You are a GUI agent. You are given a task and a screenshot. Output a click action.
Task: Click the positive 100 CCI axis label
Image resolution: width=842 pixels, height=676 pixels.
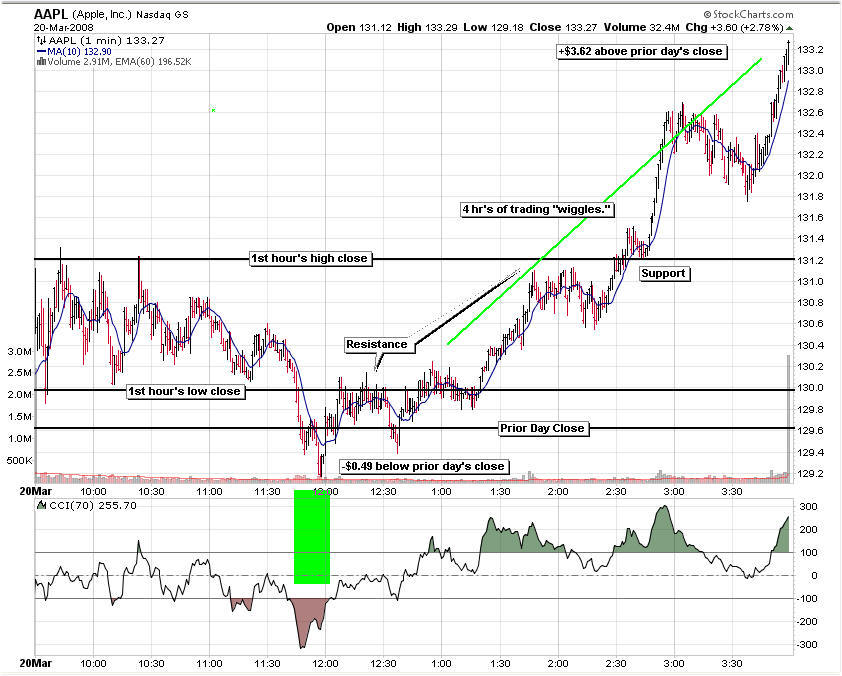(x=809, y=553)
